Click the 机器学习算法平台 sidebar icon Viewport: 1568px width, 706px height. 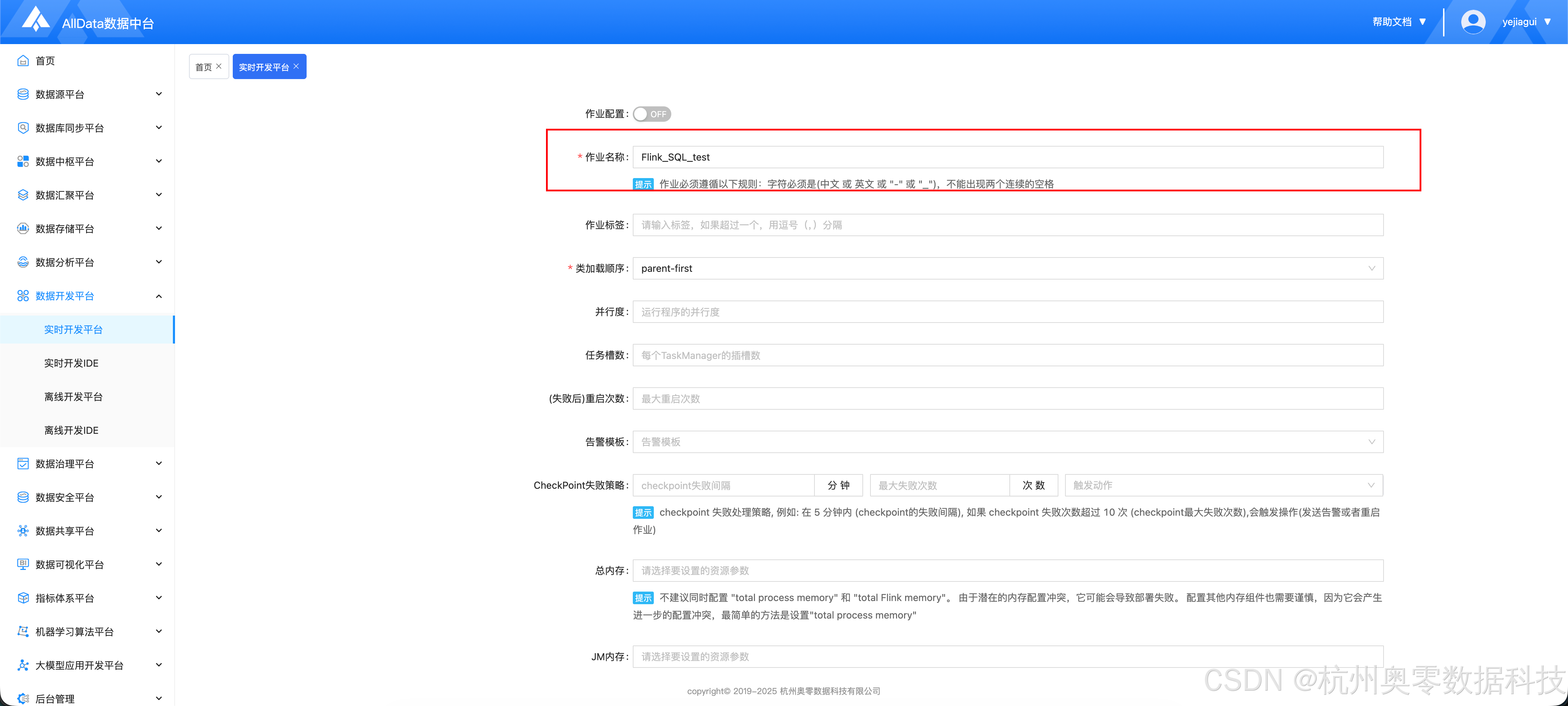22,631
